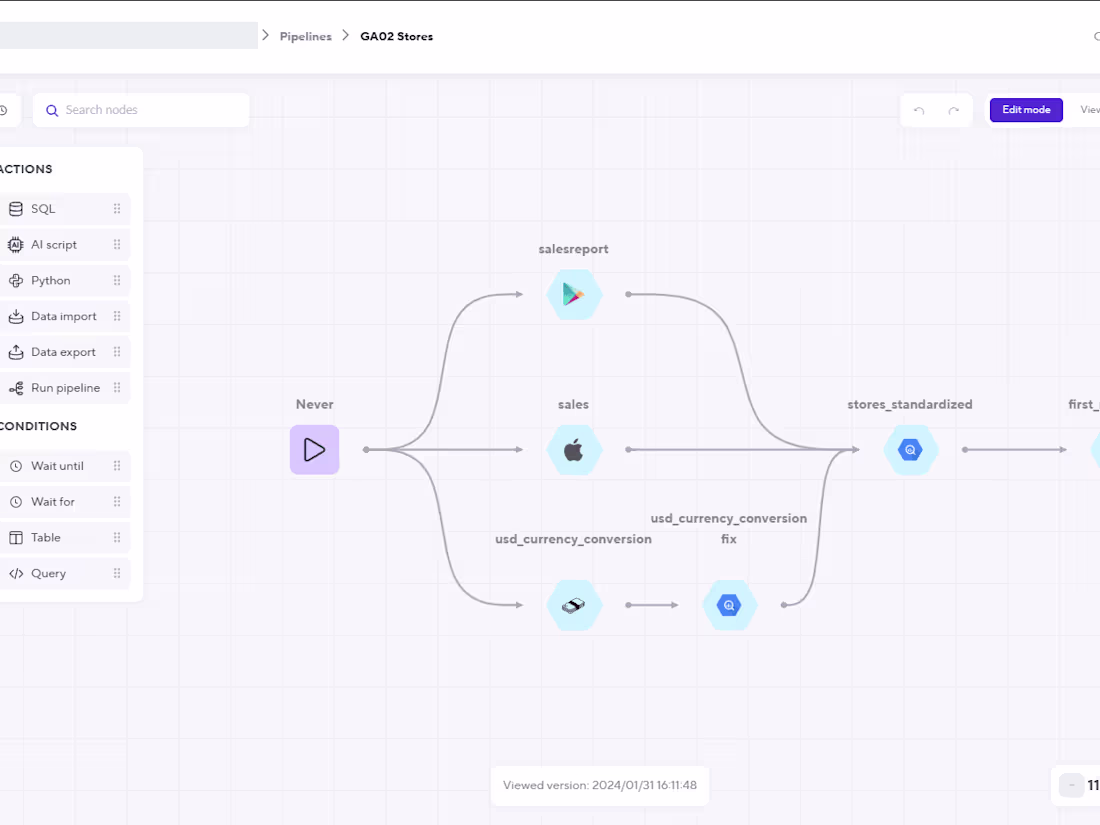Select the Python action icon
Viewport: 1100px width, 825px height.
pos(17,280)
